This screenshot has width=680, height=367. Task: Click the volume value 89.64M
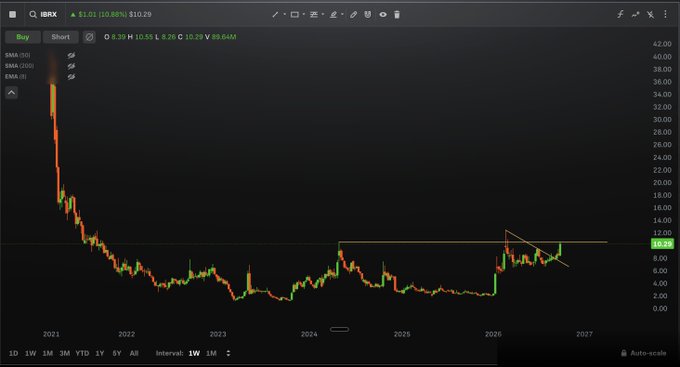coord(224,37)
